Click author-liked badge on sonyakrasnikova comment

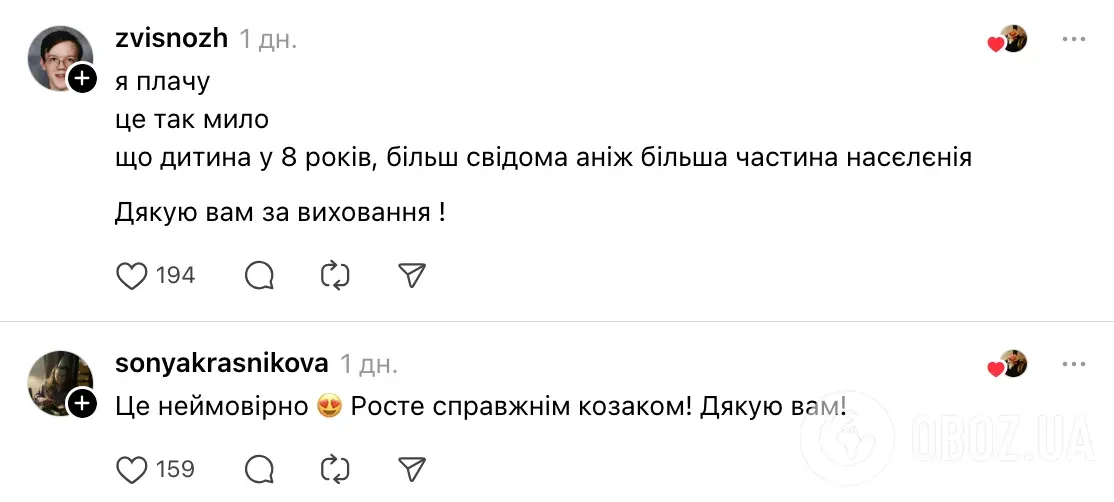[x=1008, y=364]
